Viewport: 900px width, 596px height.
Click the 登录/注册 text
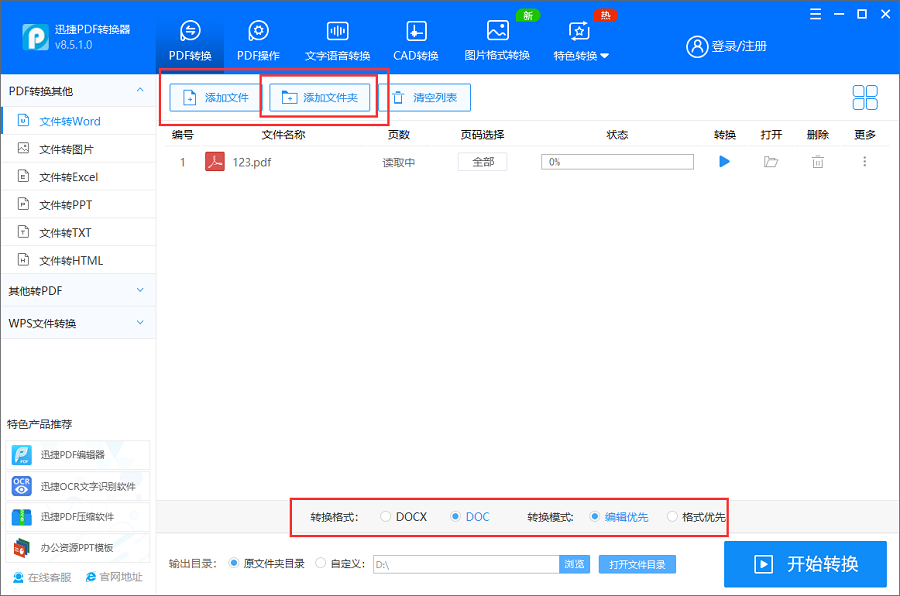coord(739,47)
